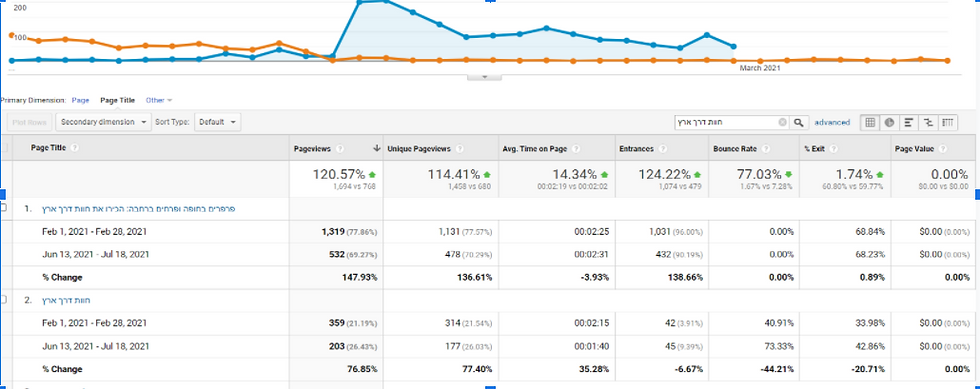Open the Sort Type Default dropdown
Viewport: 980px width, 389px height.
(217, 123)
